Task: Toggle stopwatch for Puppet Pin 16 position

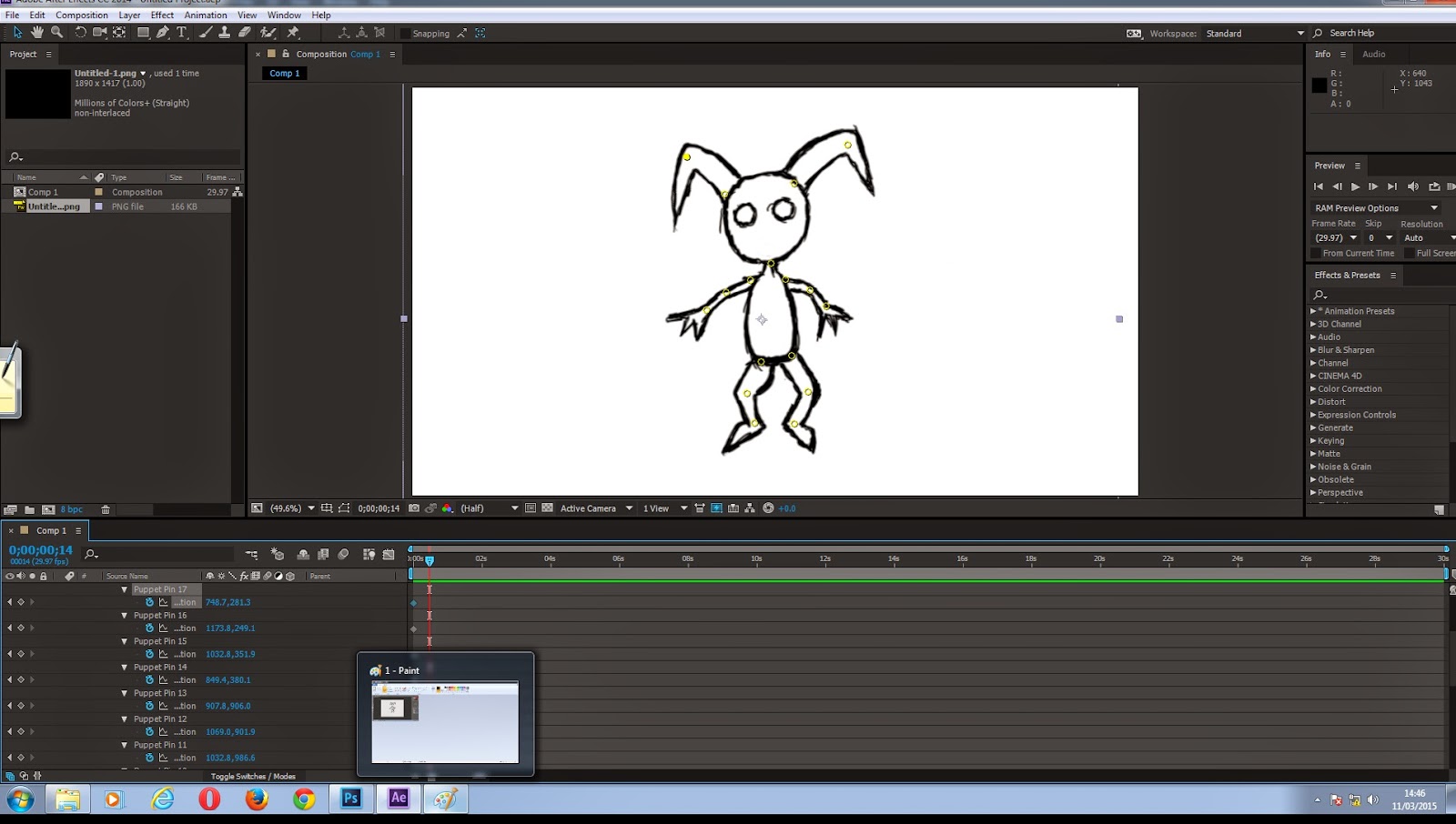Action: pyautogui.click(x=149, y=628)
